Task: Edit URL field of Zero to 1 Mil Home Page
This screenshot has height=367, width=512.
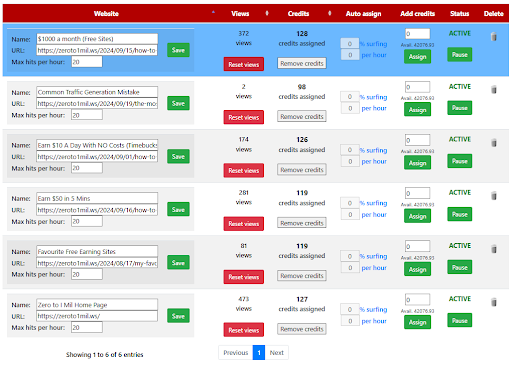Action: (x=97, y=316)
